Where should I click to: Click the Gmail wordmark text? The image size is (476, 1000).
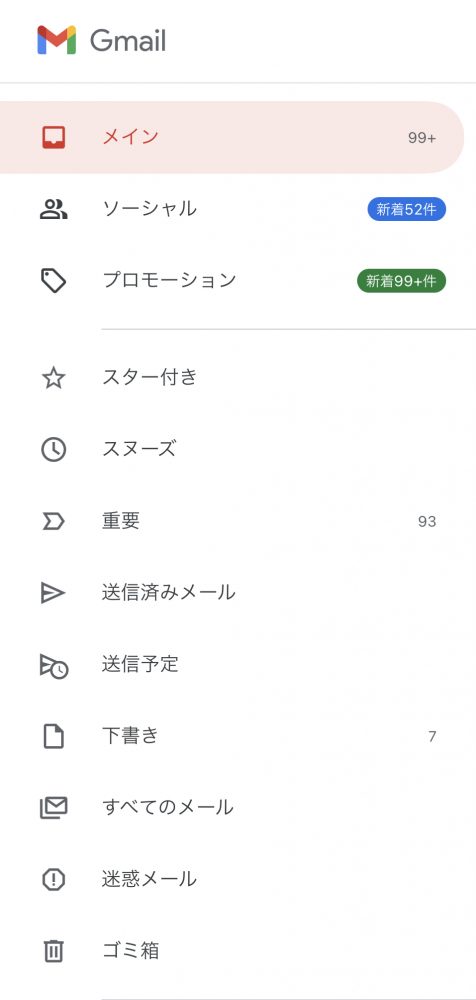(x=128, y=41)
